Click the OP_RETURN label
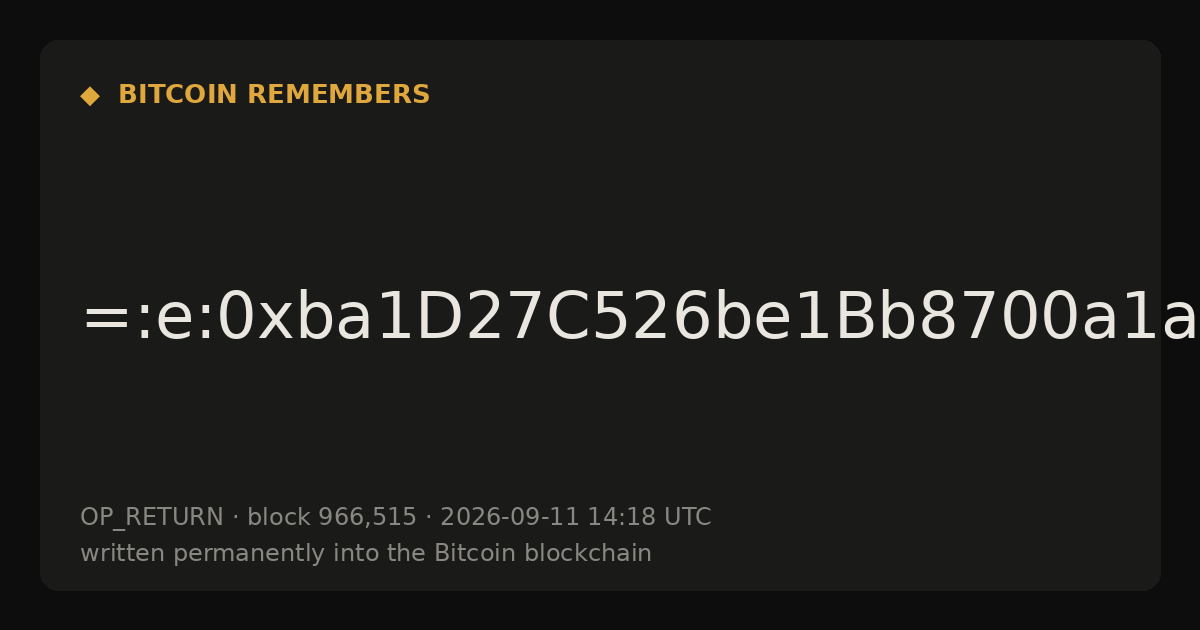This screenshot has width=1200, height=630. (x=152, y=517)
